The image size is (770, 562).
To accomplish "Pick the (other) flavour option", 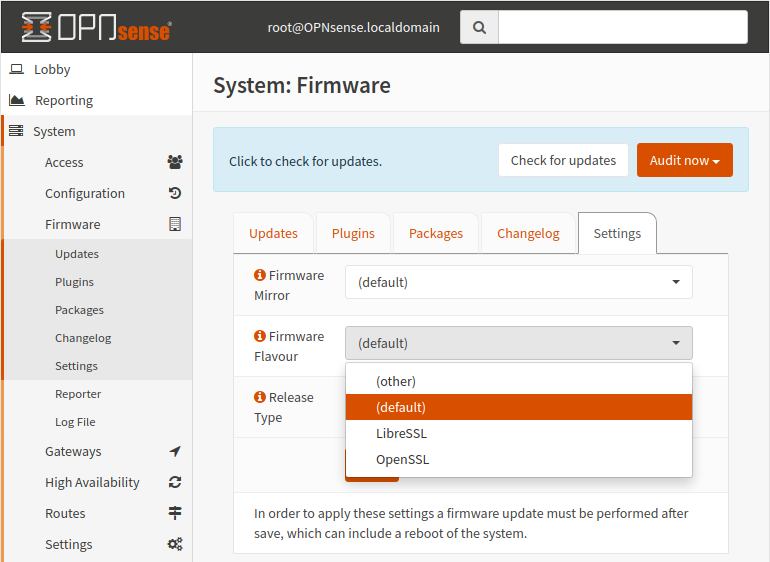I will (396, 381).
